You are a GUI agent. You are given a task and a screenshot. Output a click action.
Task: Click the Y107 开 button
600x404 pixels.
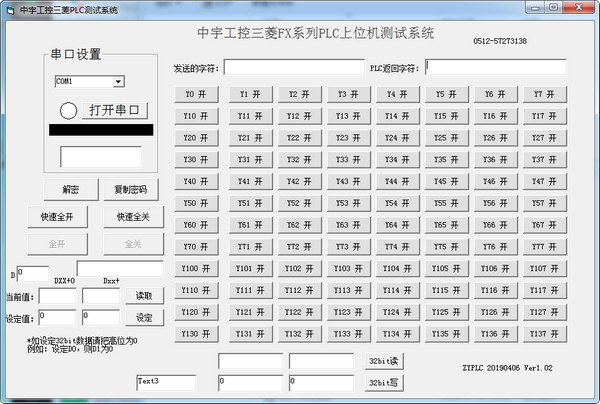coord(545,269)
